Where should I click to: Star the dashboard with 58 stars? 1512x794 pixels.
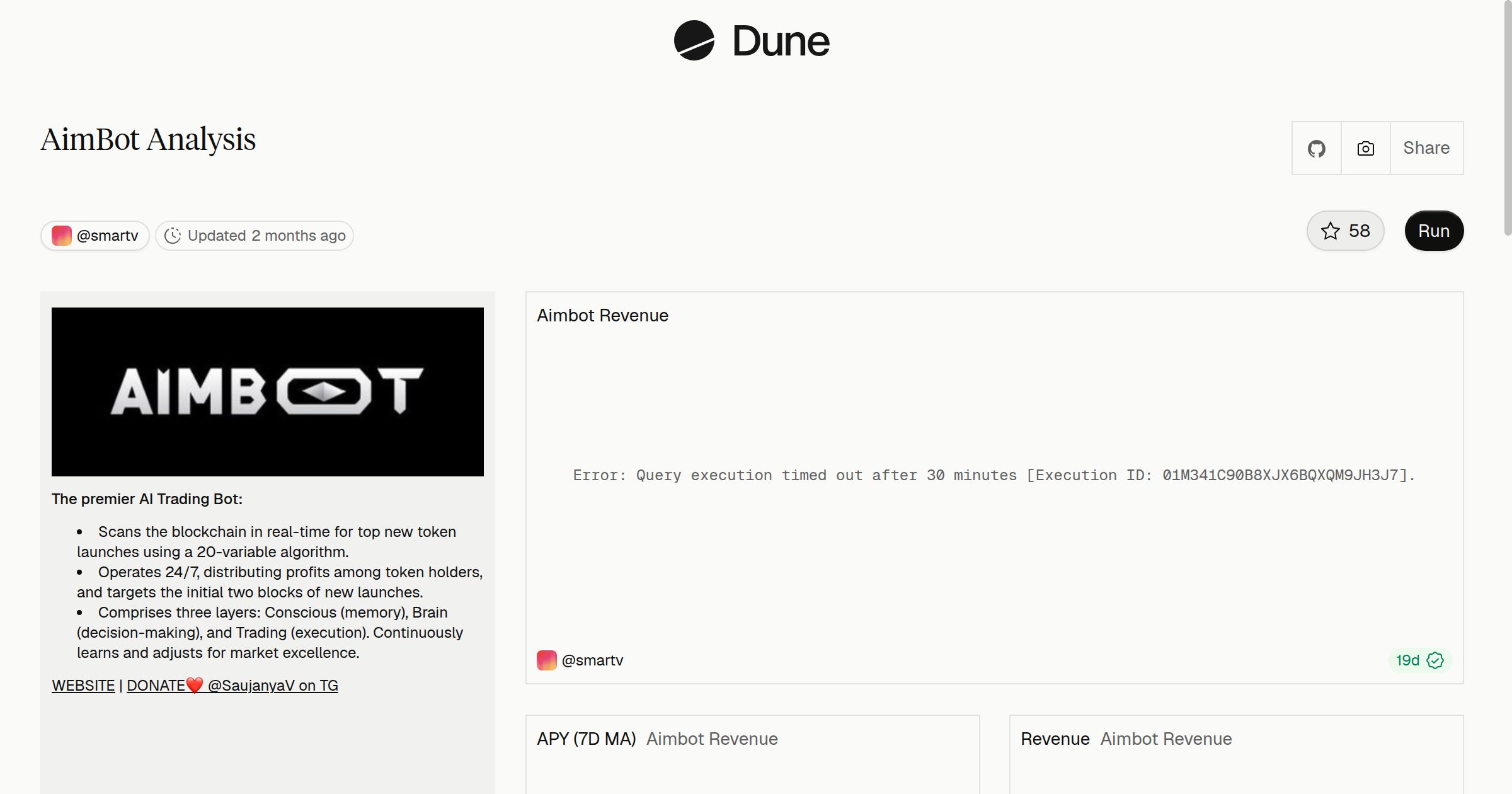coord(1345,231)
